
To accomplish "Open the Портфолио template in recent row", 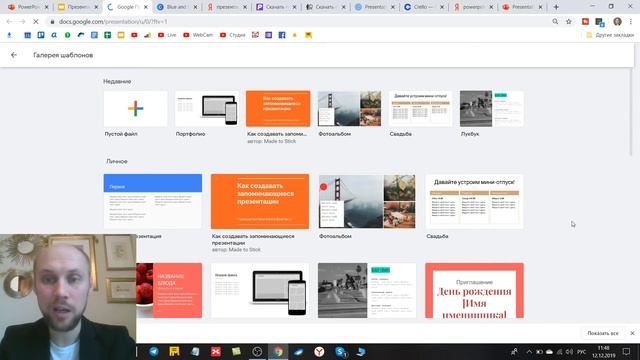I will (x=207, y=109).
